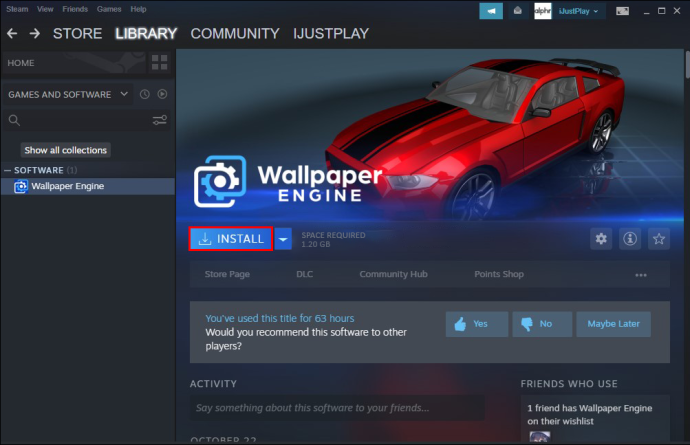The image size is (690, 445).
Task: Click "You've used this title for 63 hours"
Action: [280, 318]
